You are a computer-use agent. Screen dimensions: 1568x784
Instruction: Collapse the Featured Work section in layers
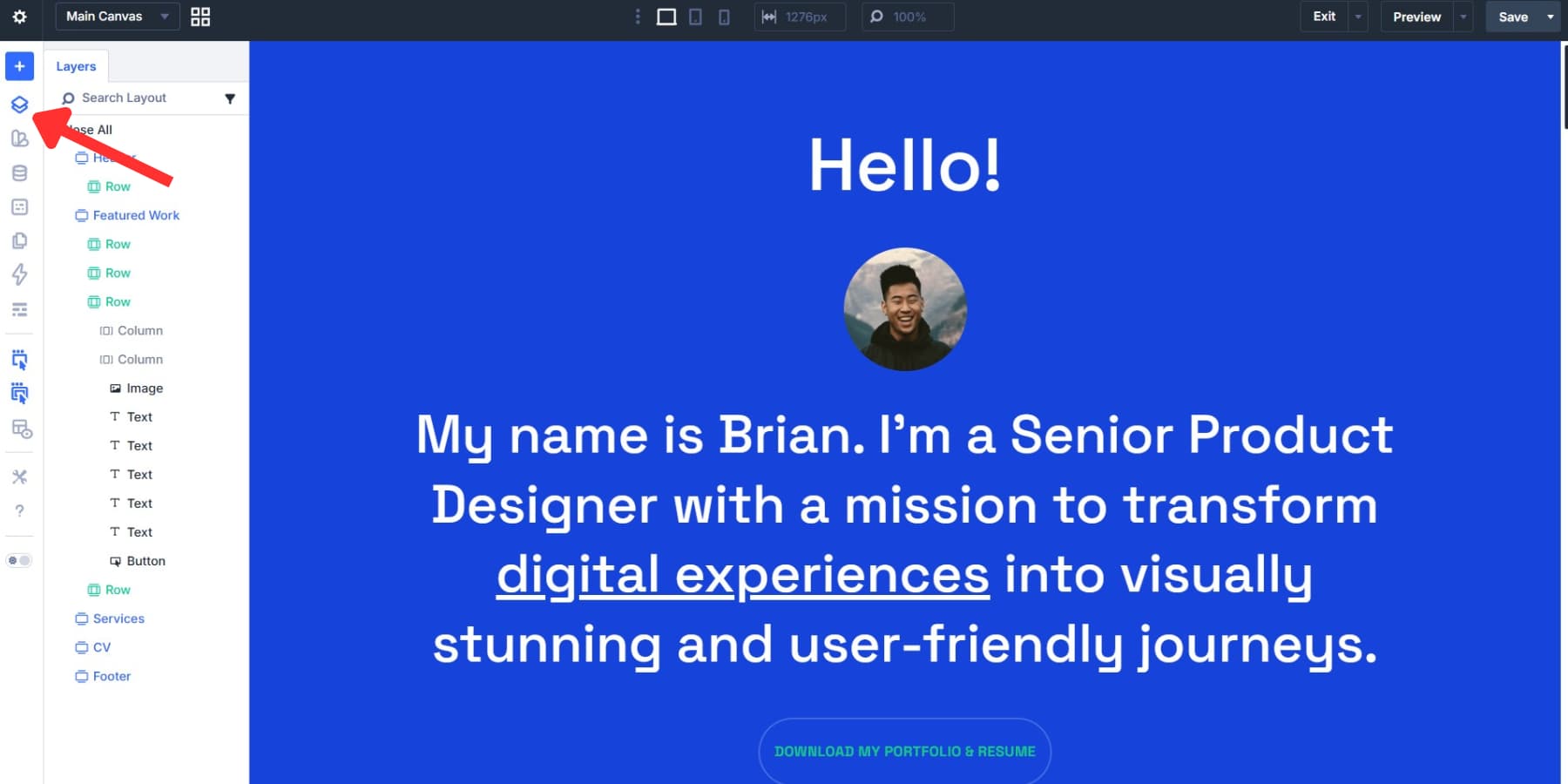tap(81, 215)
